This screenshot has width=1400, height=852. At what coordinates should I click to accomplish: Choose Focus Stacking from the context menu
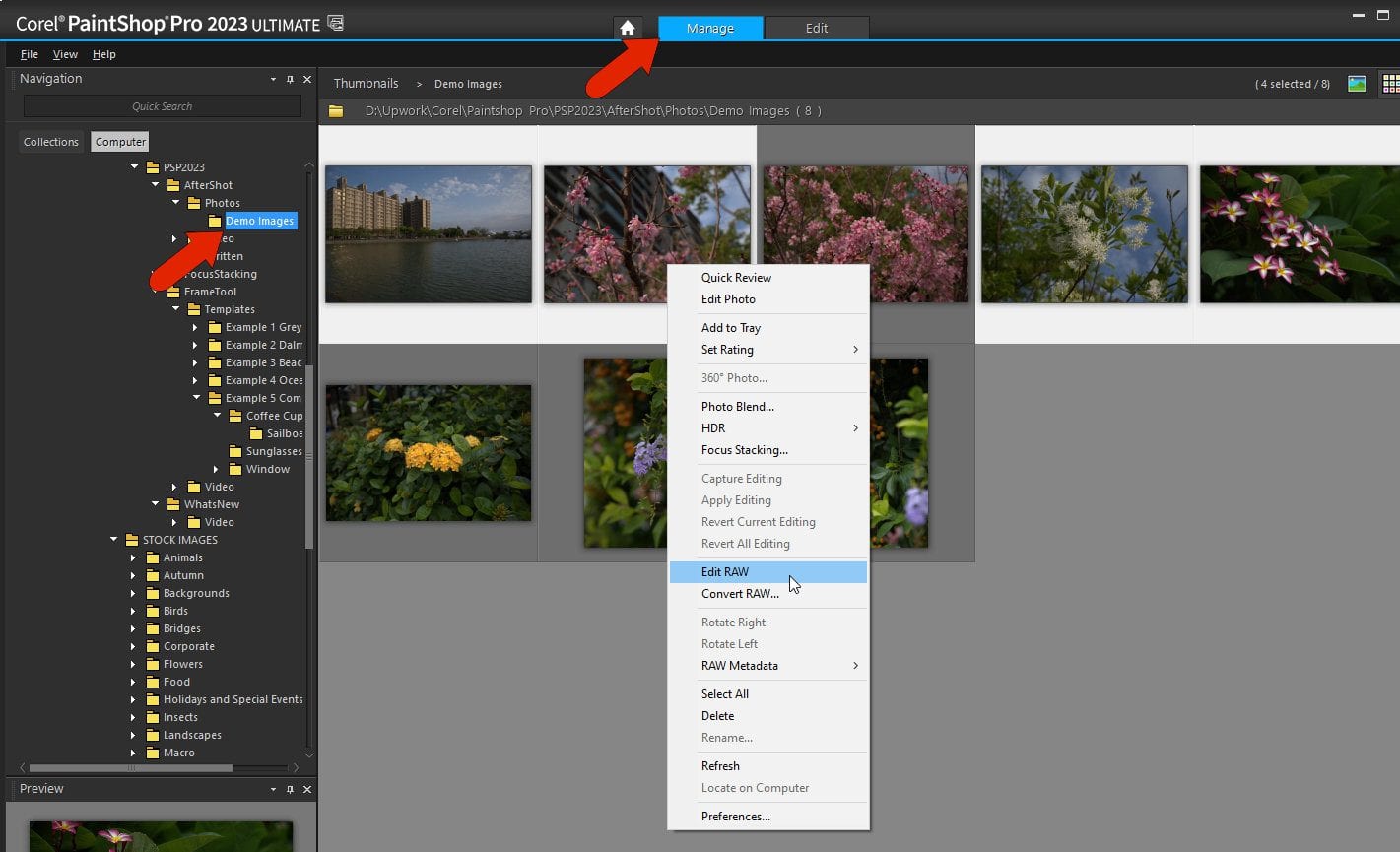(744, 450)
